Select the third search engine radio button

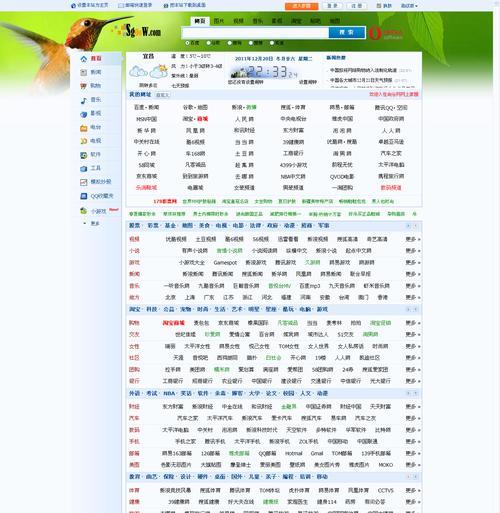(x=230, y=43)
